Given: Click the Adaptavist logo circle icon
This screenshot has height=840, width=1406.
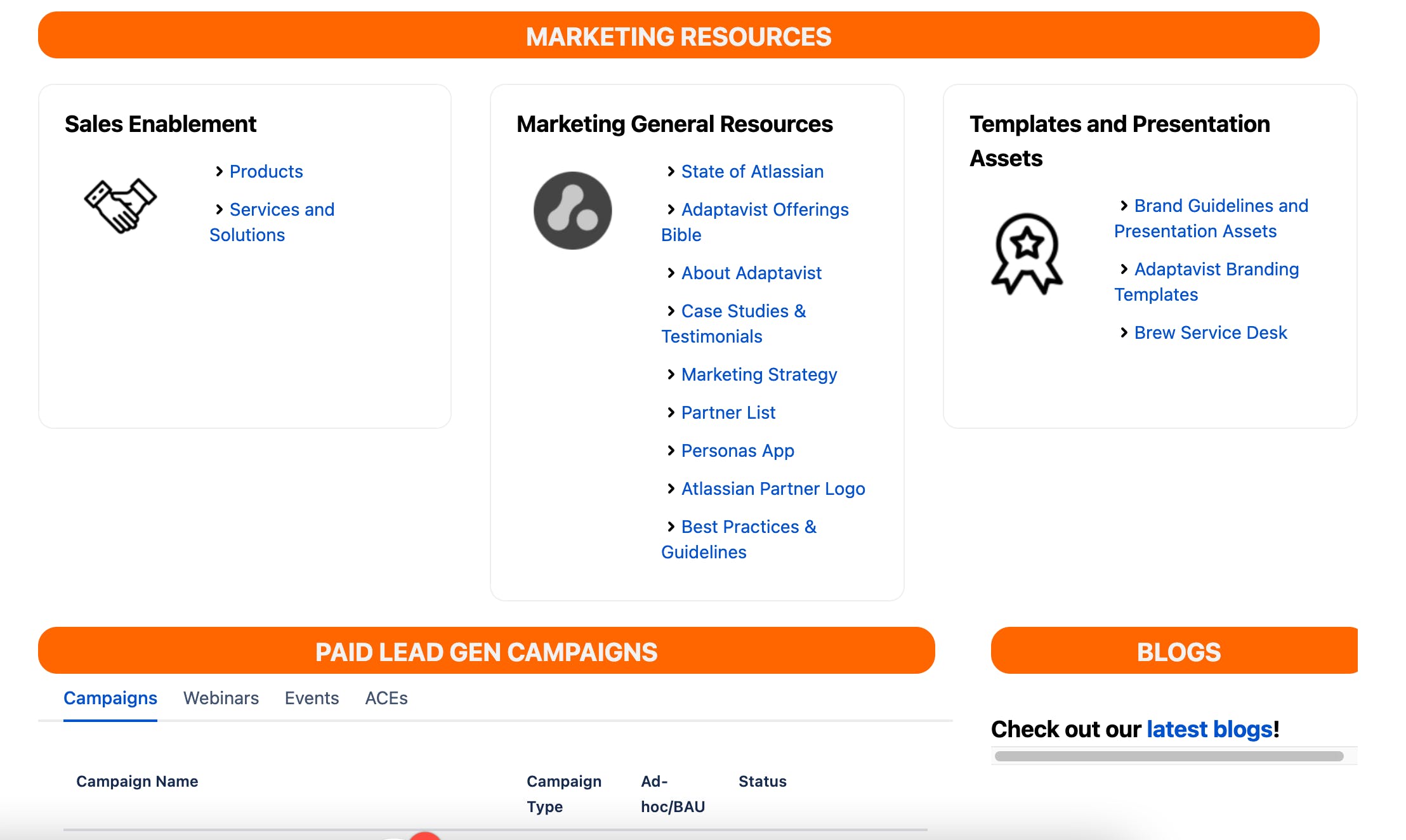Looking at the screenshot, I should coord(572,211).
